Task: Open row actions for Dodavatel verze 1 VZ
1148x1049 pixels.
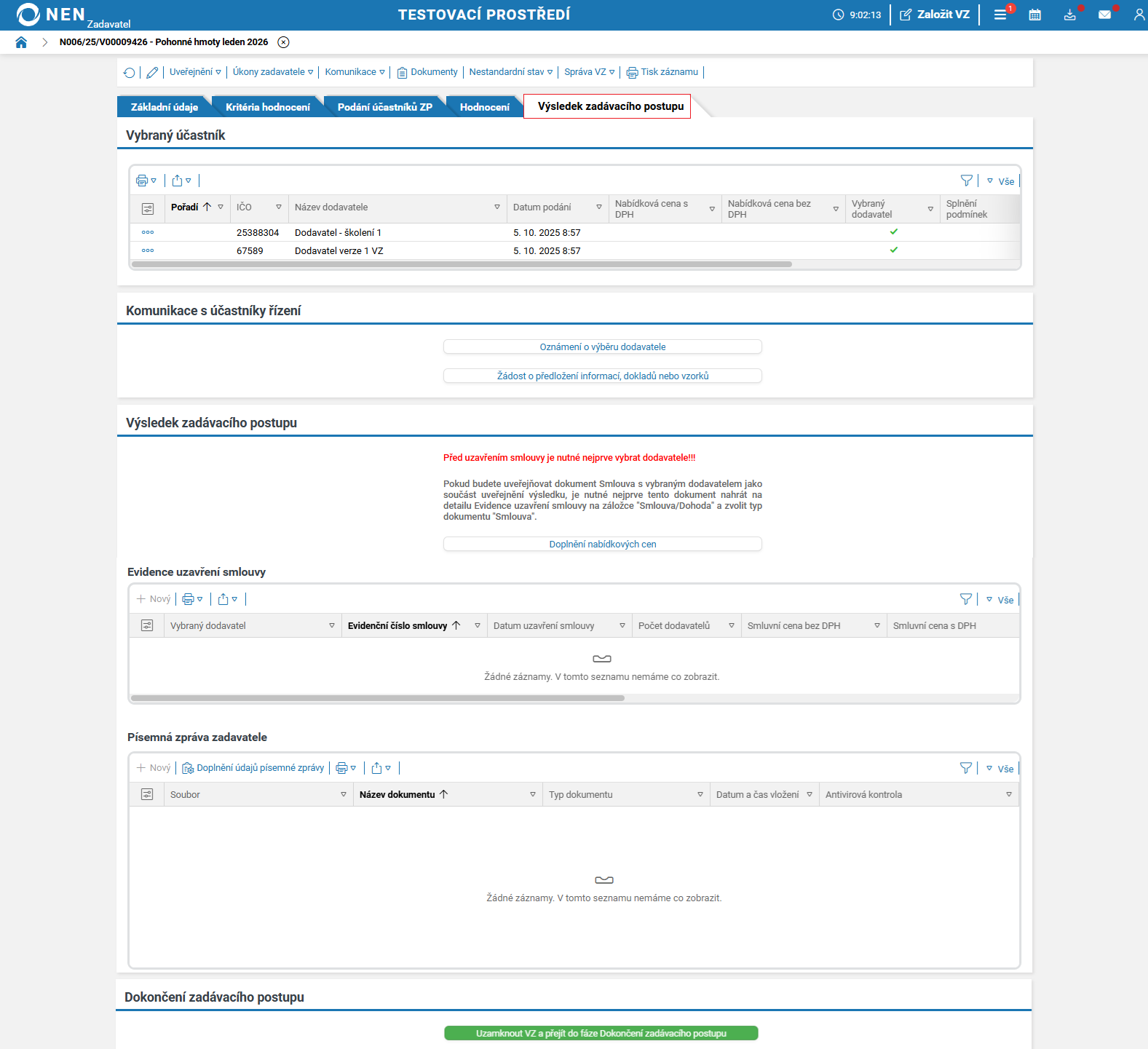Action: [148, 250]
